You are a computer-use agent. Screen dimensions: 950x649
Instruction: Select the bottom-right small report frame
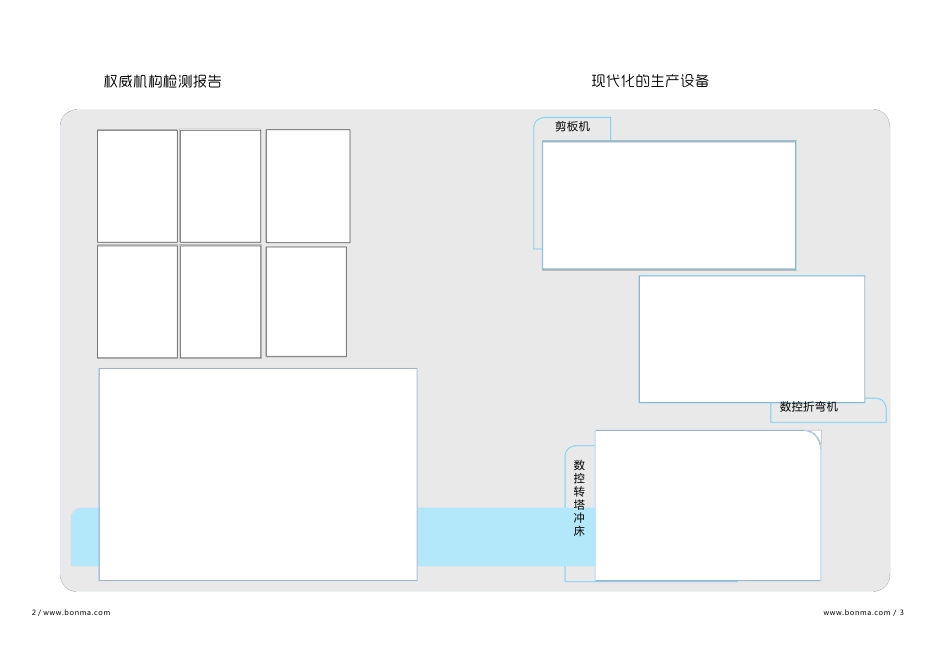(x=306, y=301)
